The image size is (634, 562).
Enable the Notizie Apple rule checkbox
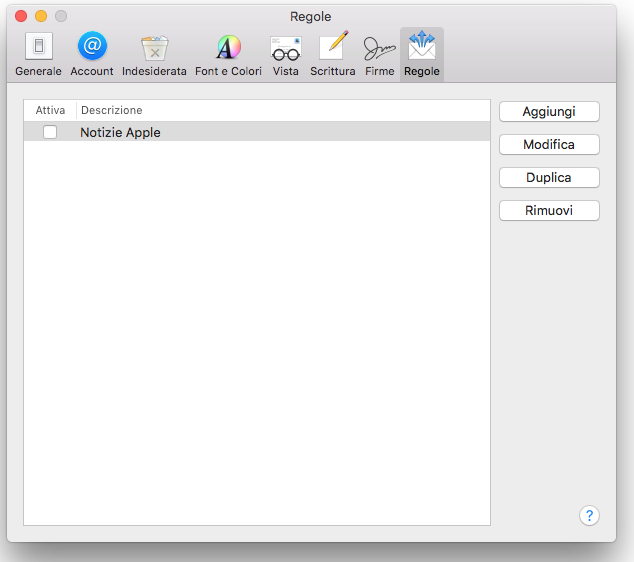50,132
